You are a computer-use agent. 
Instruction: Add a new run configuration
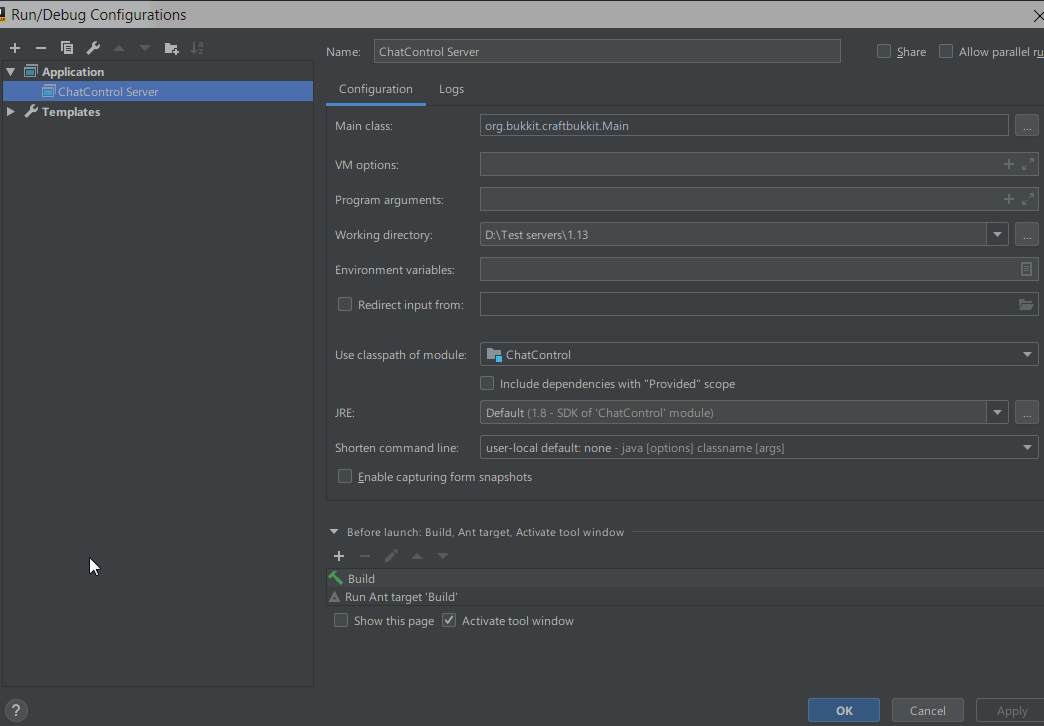tap(15, 48)
